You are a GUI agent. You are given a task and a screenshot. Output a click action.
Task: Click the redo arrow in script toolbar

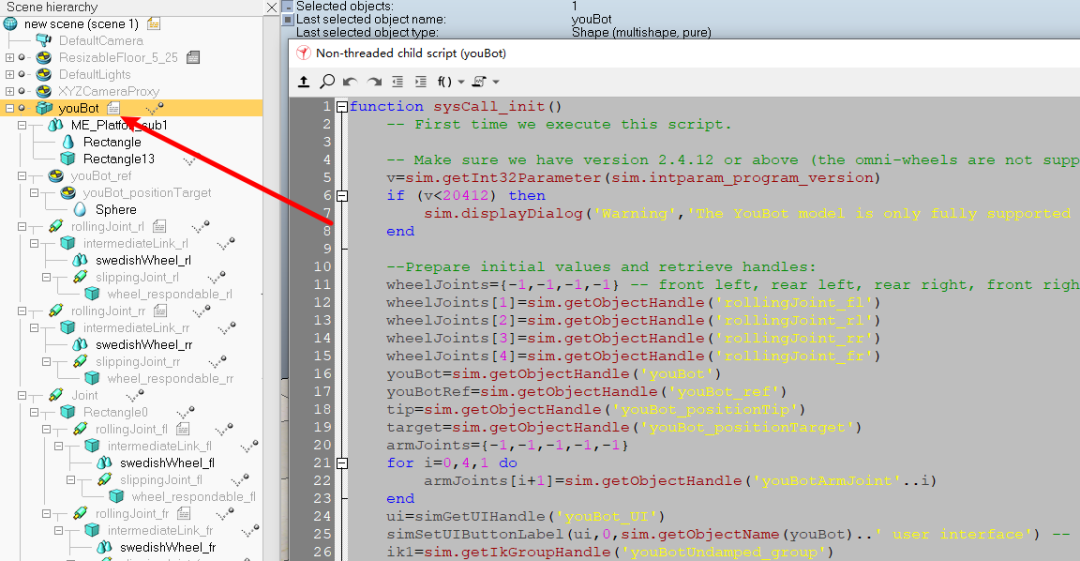pyautogui.click(x=373, y=81)
